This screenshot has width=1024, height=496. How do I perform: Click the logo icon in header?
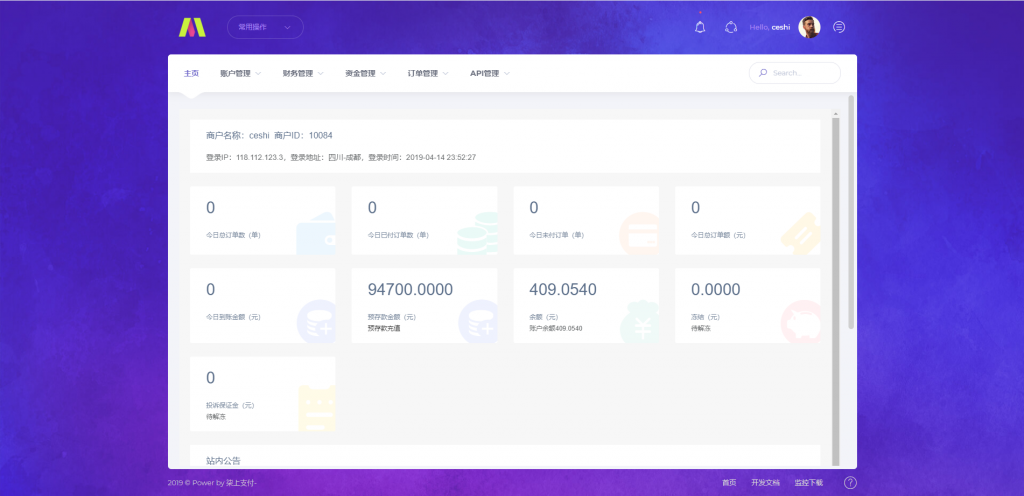[191, 27]
